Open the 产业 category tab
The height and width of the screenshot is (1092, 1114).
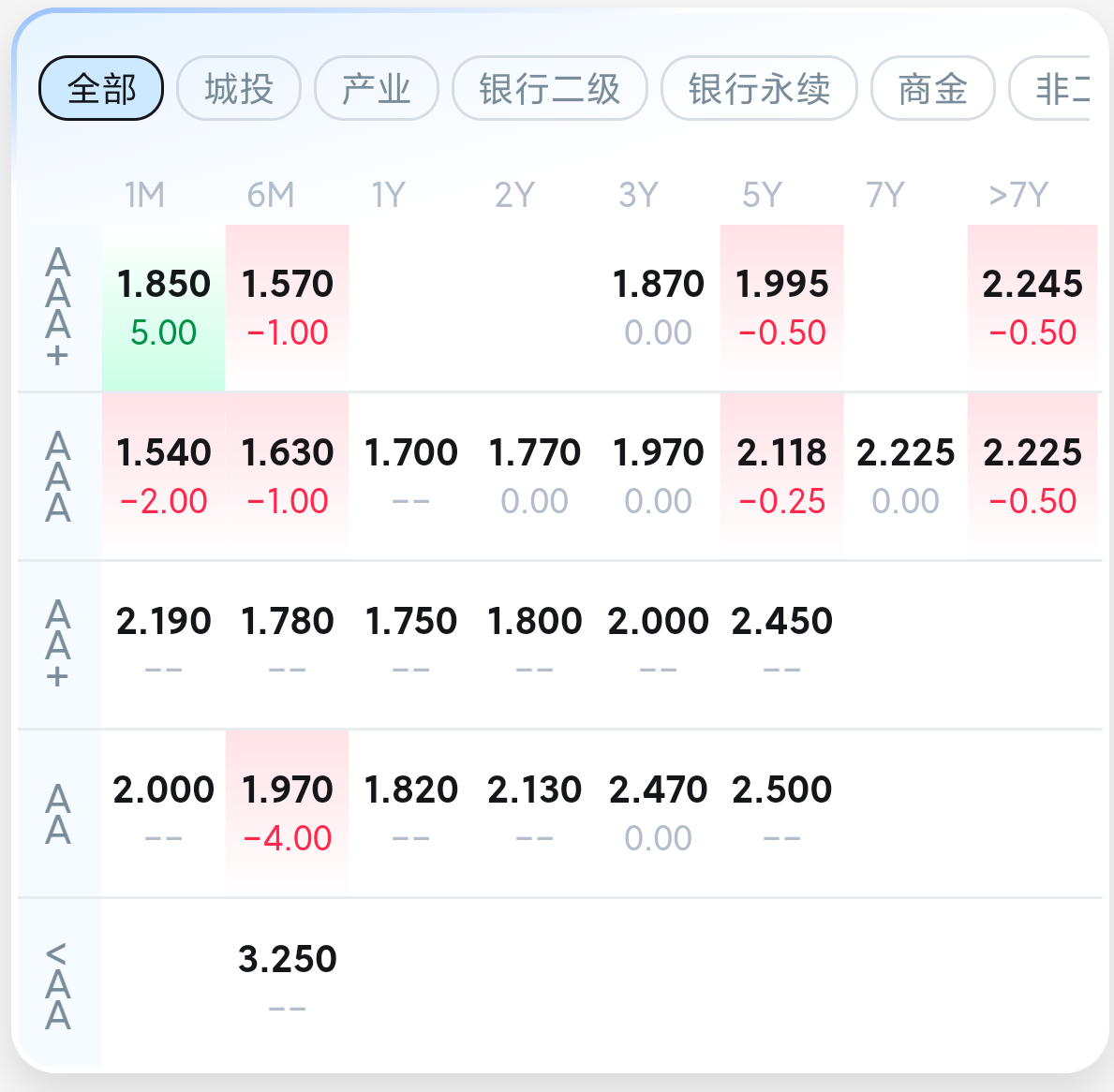pyautogui.click(x=377, y=89)
